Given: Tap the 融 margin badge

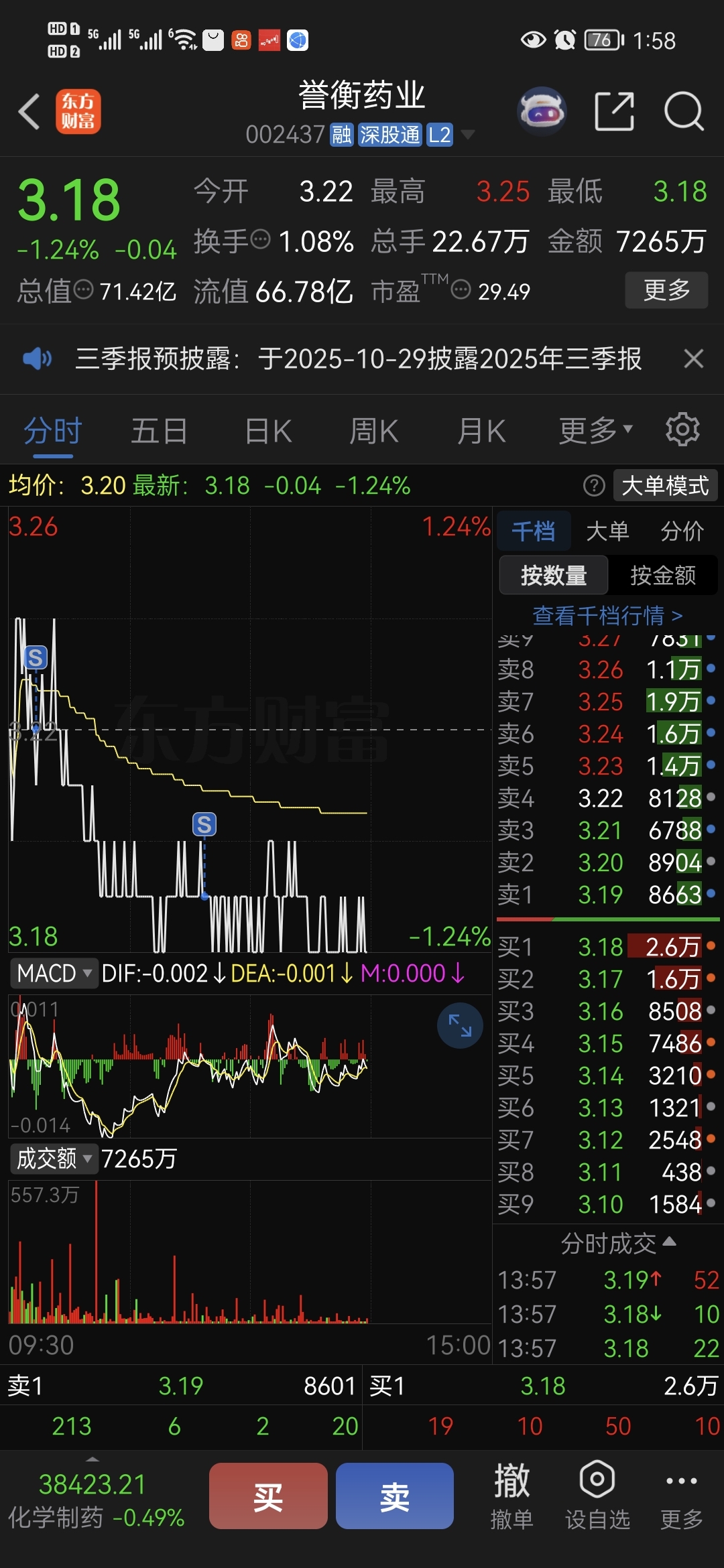Looking at the screenshot, I should [342, 135].
